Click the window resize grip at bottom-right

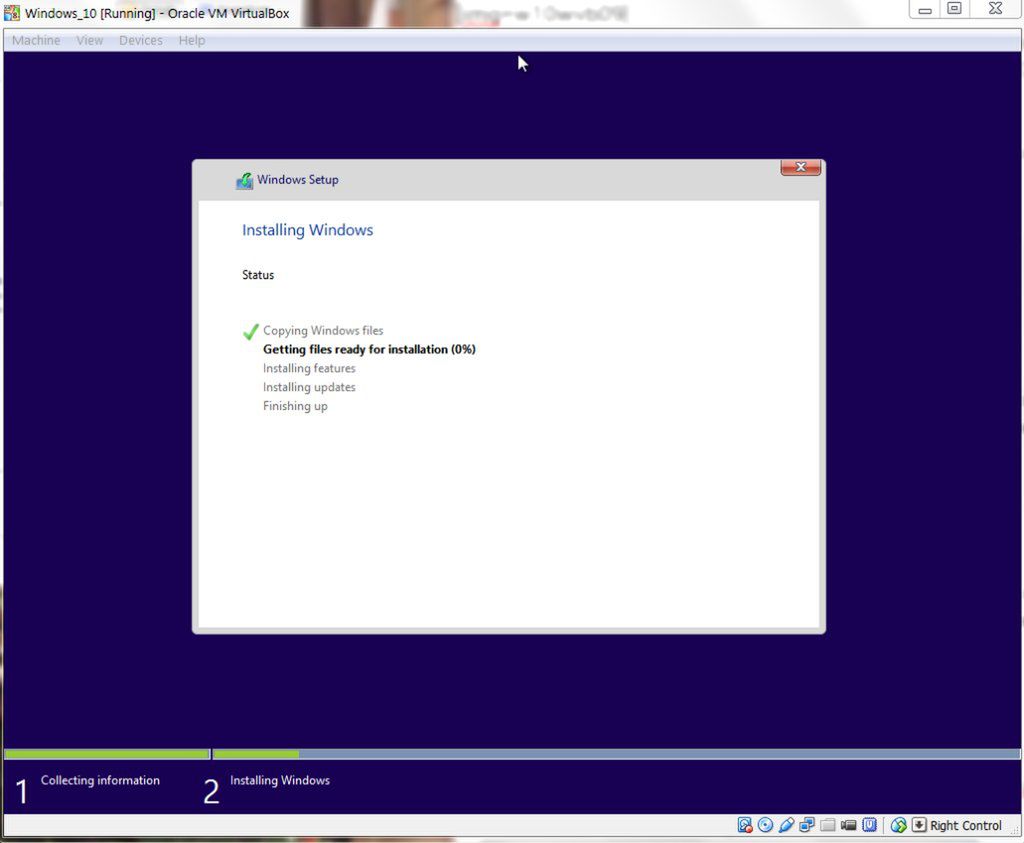(1014, 830)
